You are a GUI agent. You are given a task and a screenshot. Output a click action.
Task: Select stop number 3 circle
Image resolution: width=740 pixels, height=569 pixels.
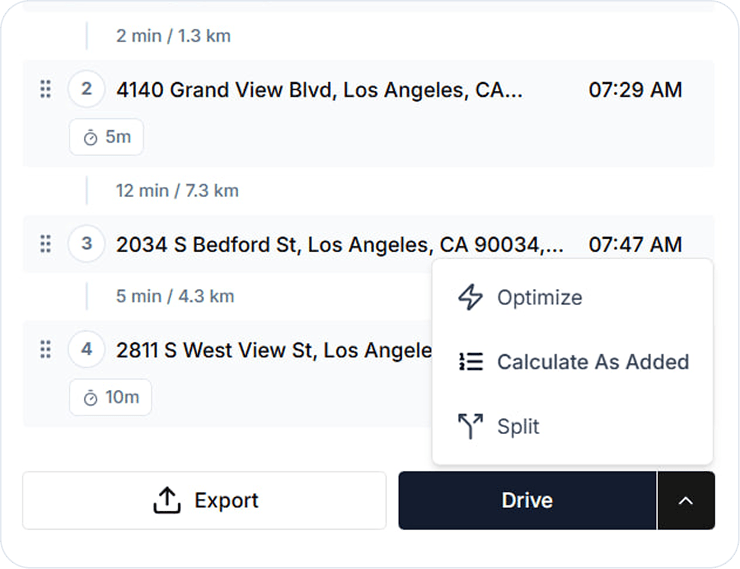click(87, 244)
